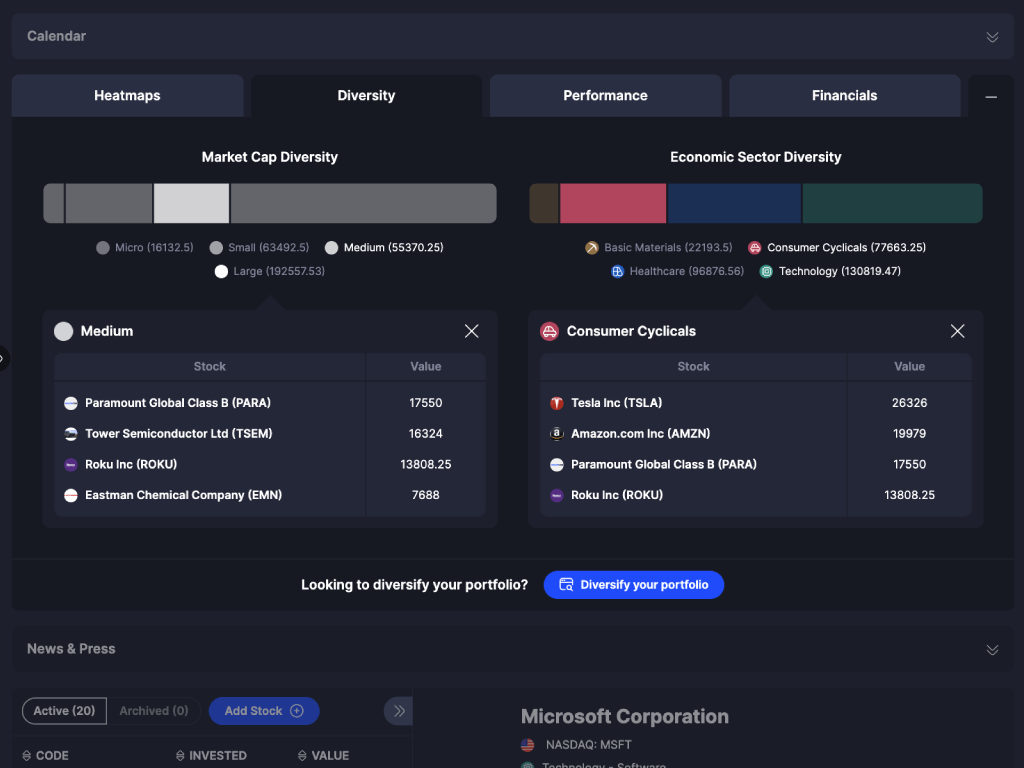
Task: Click the Add Stock button
Action: [264, 711]
